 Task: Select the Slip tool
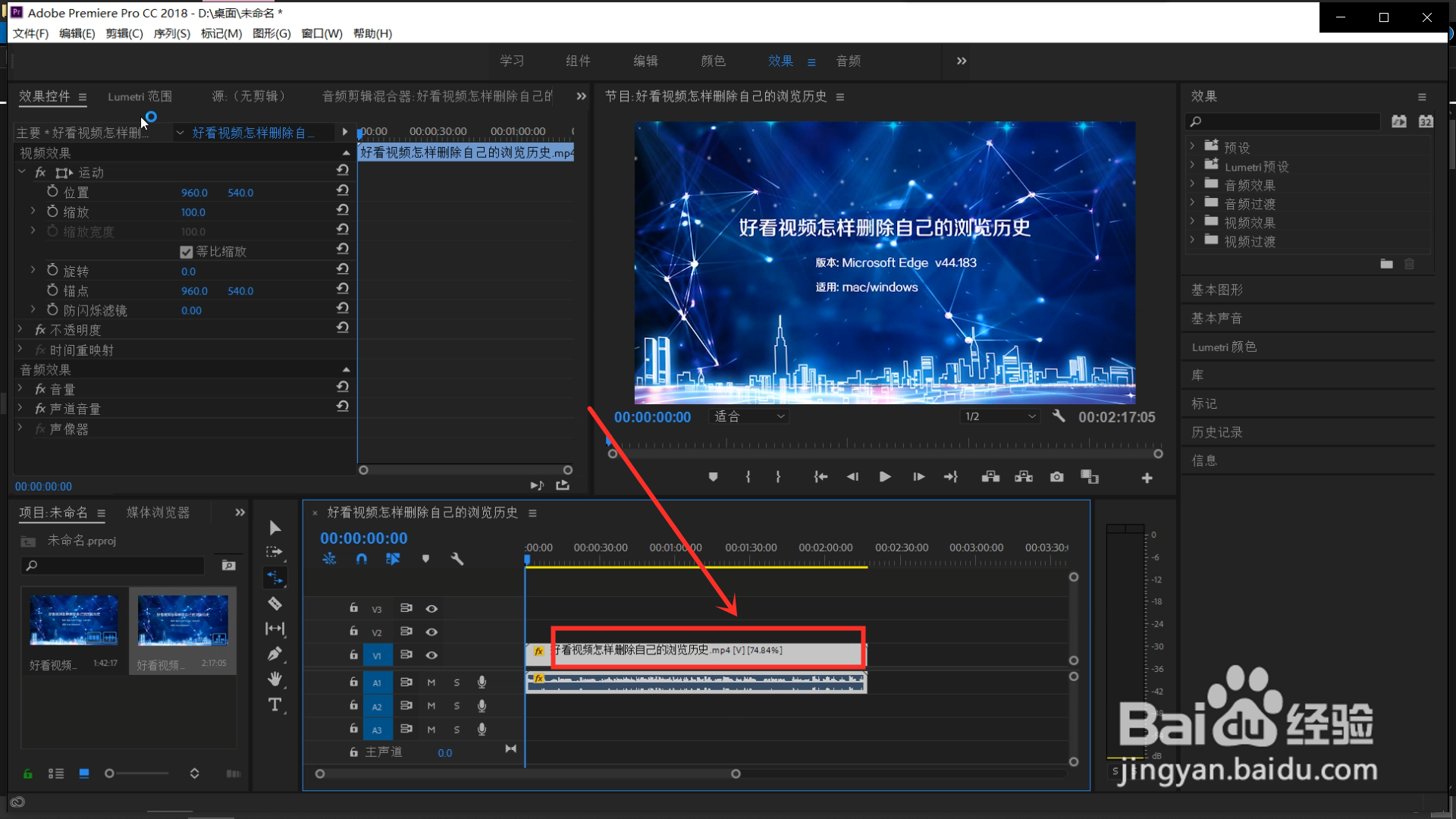click(275, 629)
